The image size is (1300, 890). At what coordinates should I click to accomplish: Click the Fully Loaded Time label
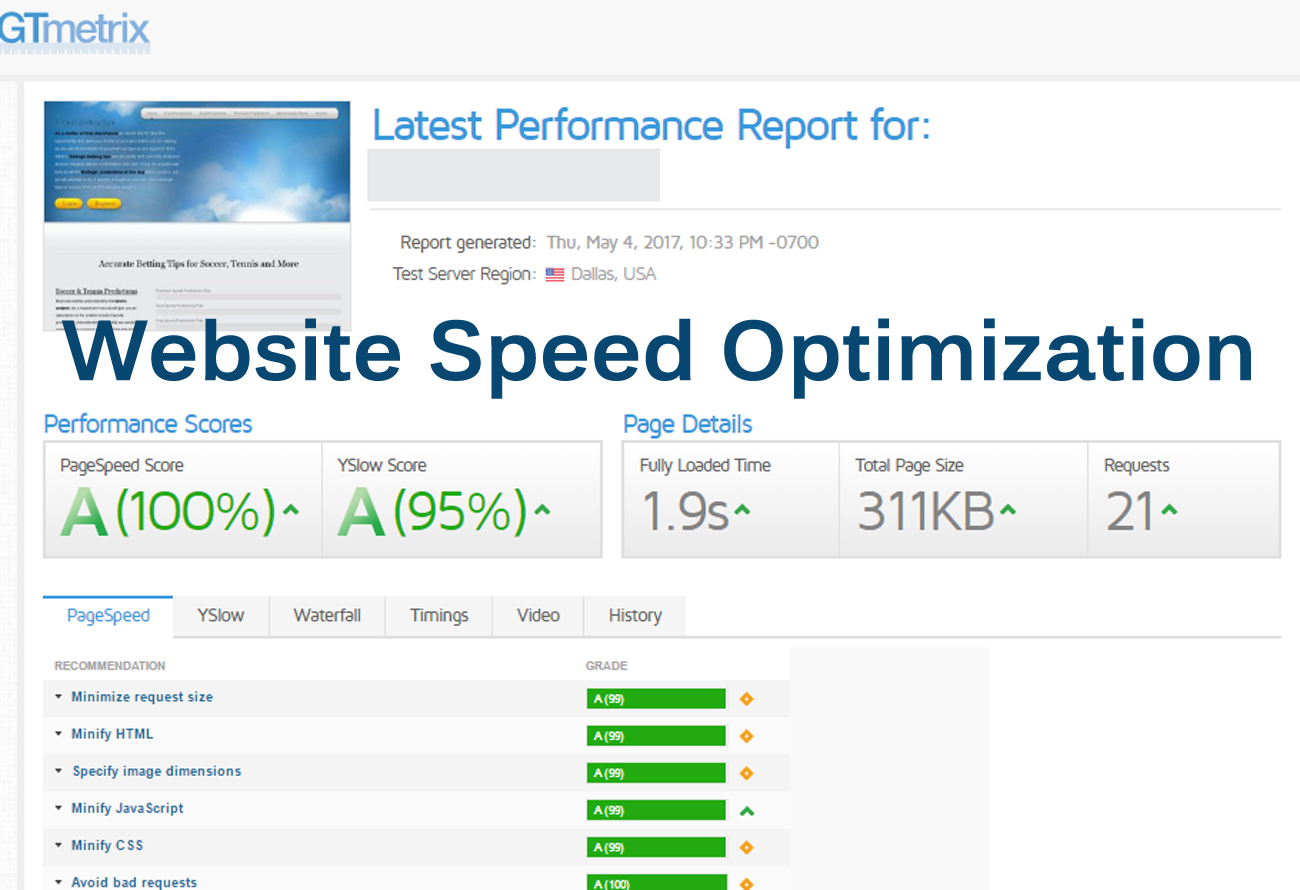click(x=705, y=466)
